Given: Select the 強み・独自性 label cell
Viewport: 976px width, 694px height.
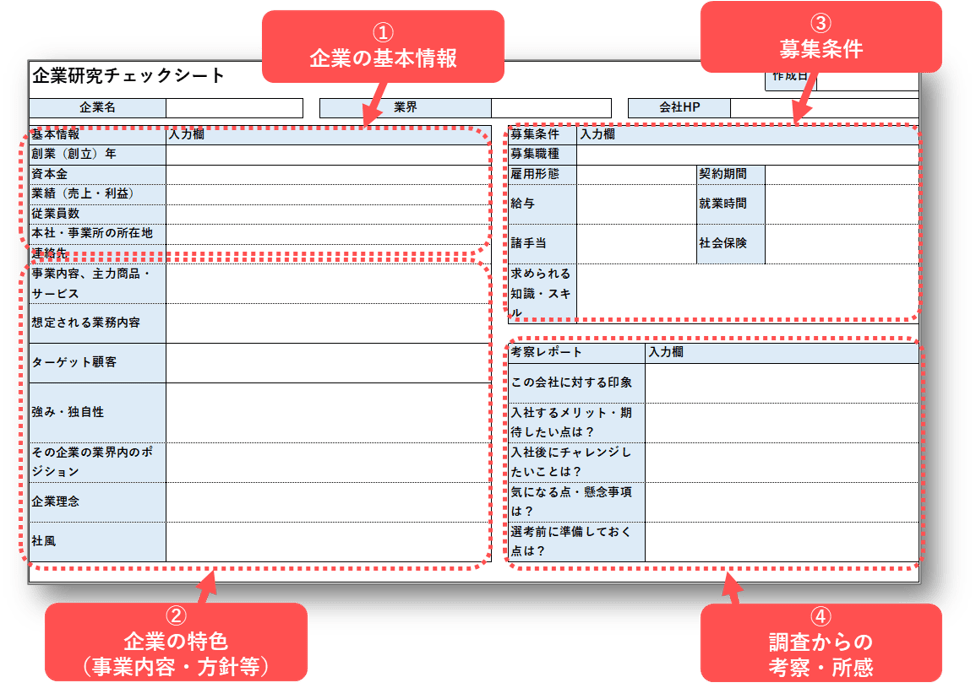Looking at the screenshot, I should [x=98, y=413].
